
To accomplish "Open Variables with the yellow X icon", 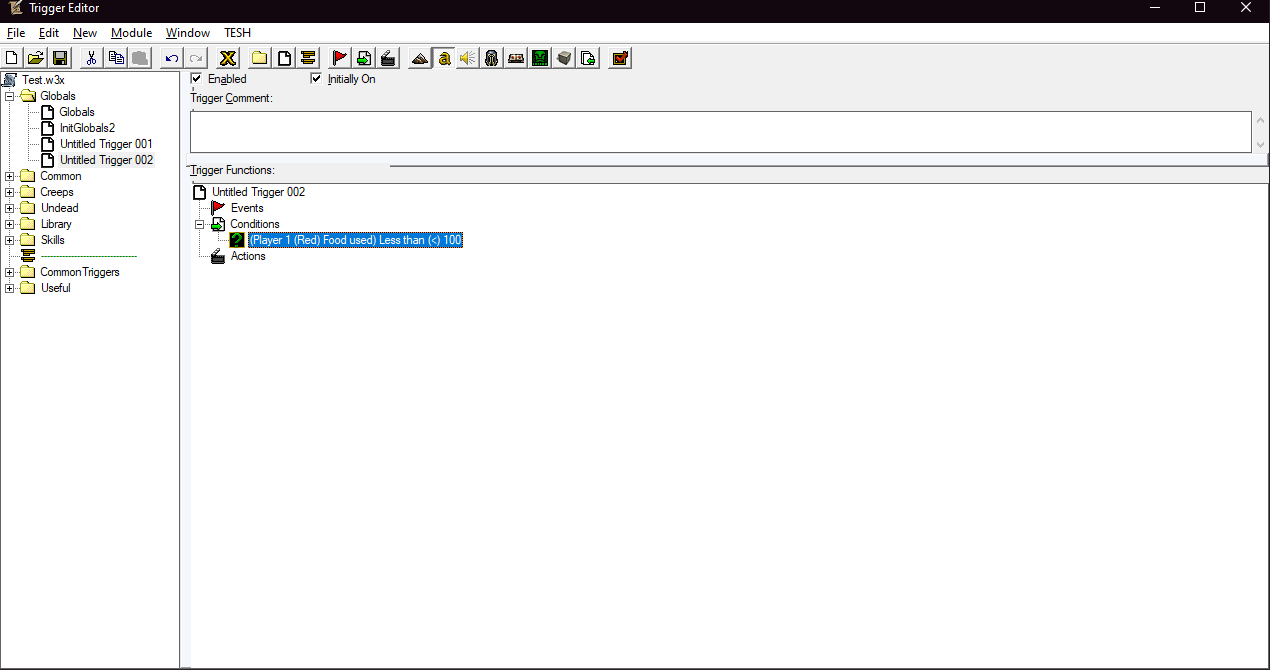I will pos(228,58).
